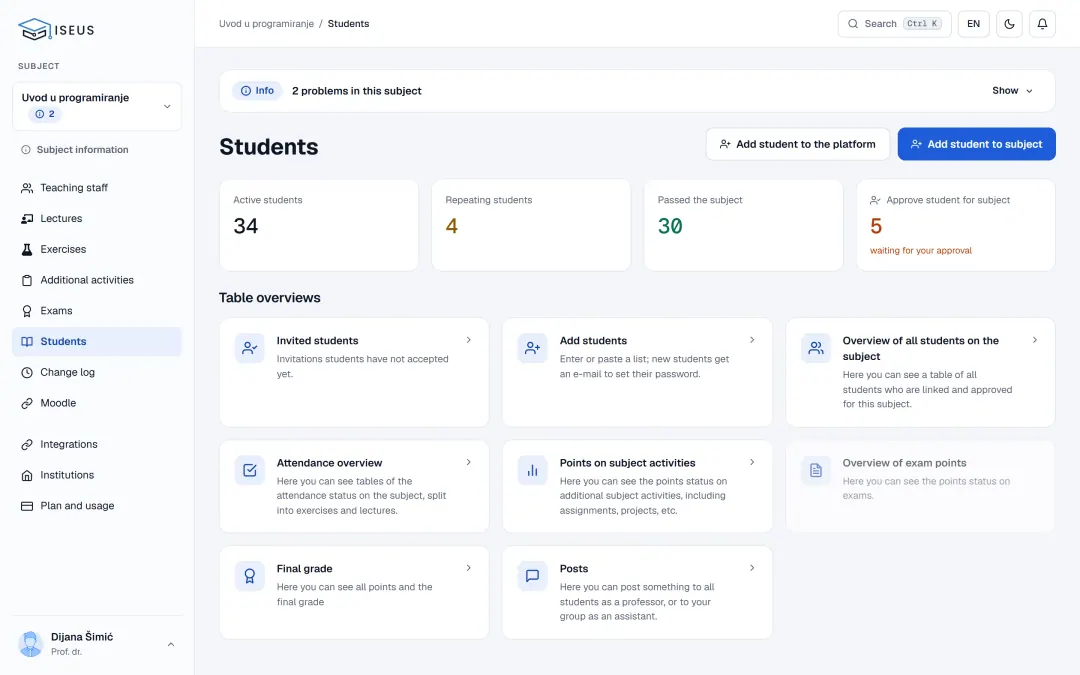Click the Exams award icon
Image resolution: width=1080 pixels, height=675 pixels.
click(27, 311)
